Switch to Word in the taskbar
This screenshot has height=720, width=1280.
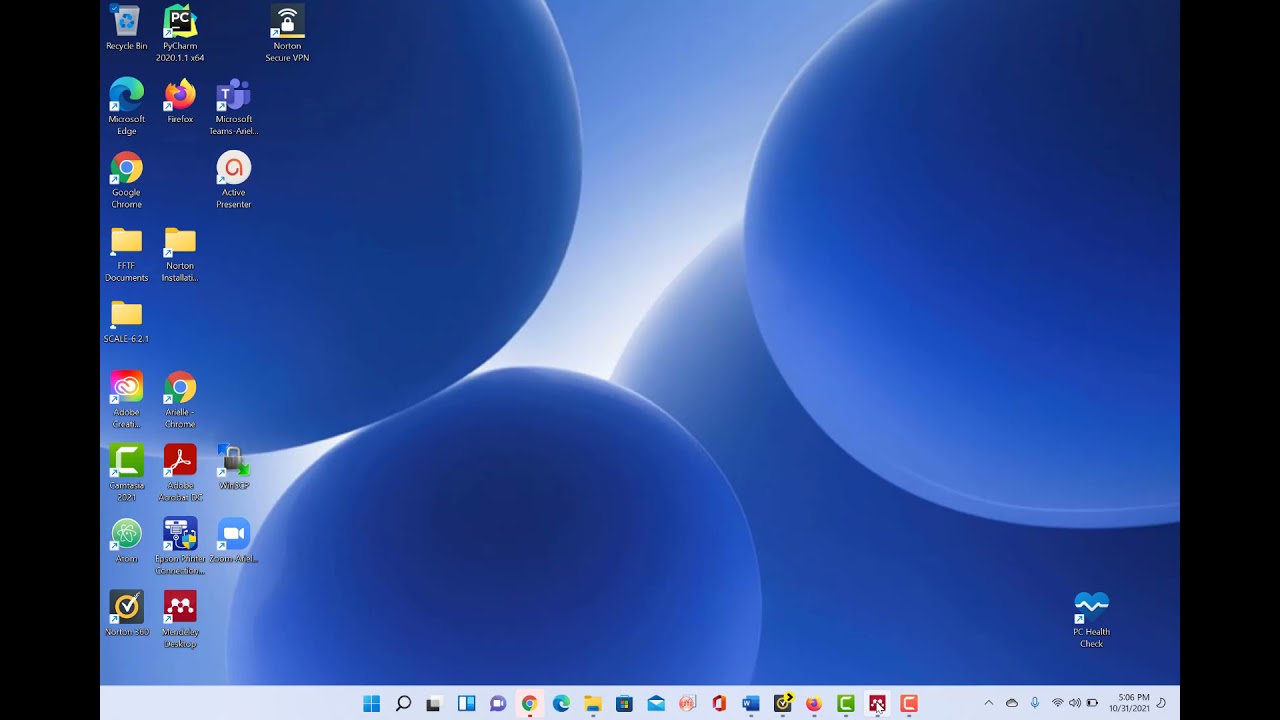point(750,704)
